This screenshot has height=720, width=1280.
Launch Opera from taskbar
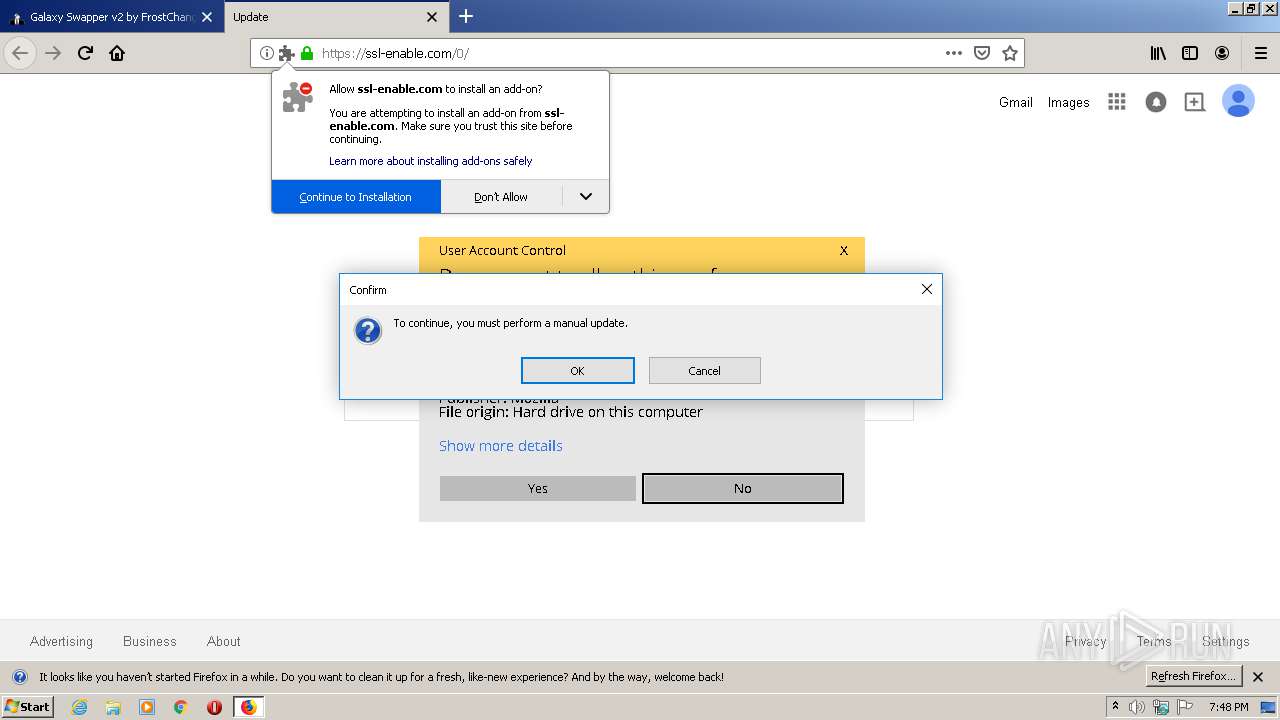click(214, 707)
